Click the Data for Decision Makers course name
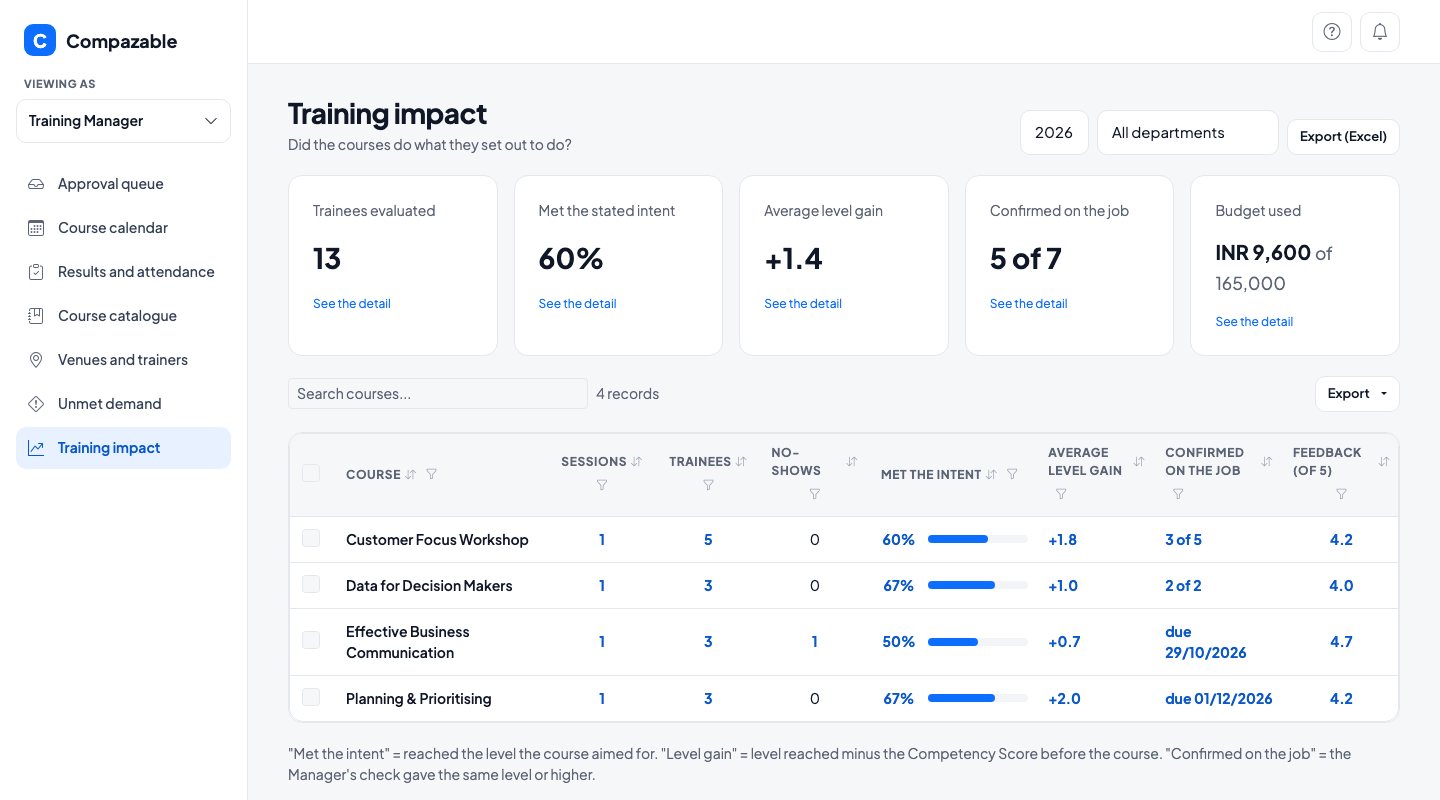 point(429,586)
